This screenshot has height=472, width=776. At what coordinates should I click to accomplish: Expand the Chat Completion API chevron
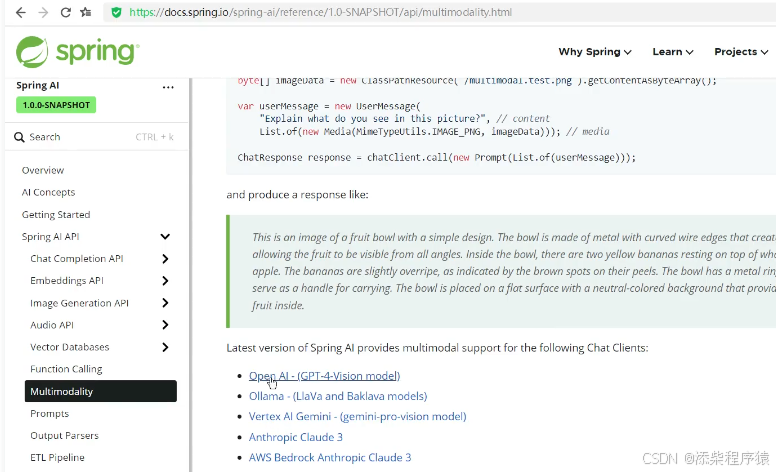tap(165, 258)
